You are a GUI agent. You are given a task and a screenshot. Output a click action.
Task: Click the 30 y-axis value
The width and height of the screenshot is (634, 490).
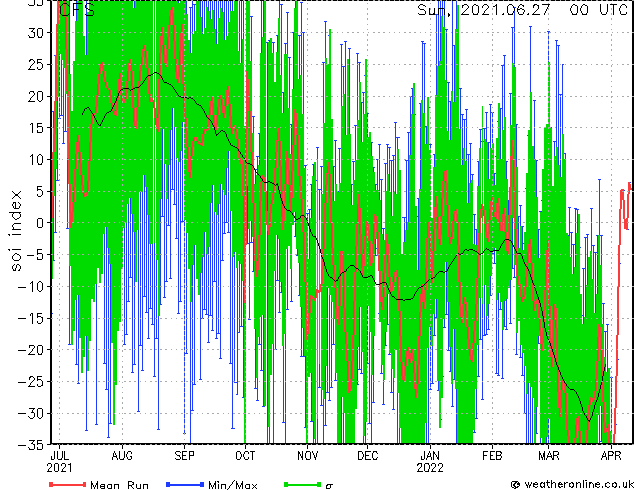pyautogui.click(x=35, y=33)
